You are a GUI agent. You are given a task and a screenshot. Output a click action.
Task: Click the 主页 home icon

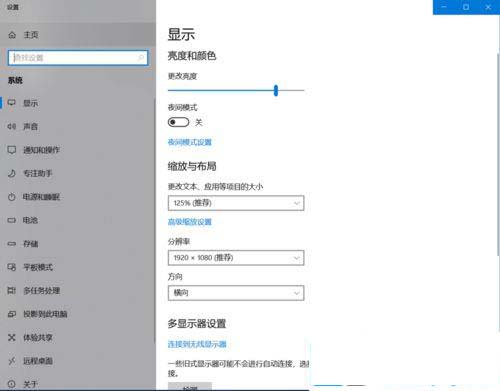[x=12, y=35]
